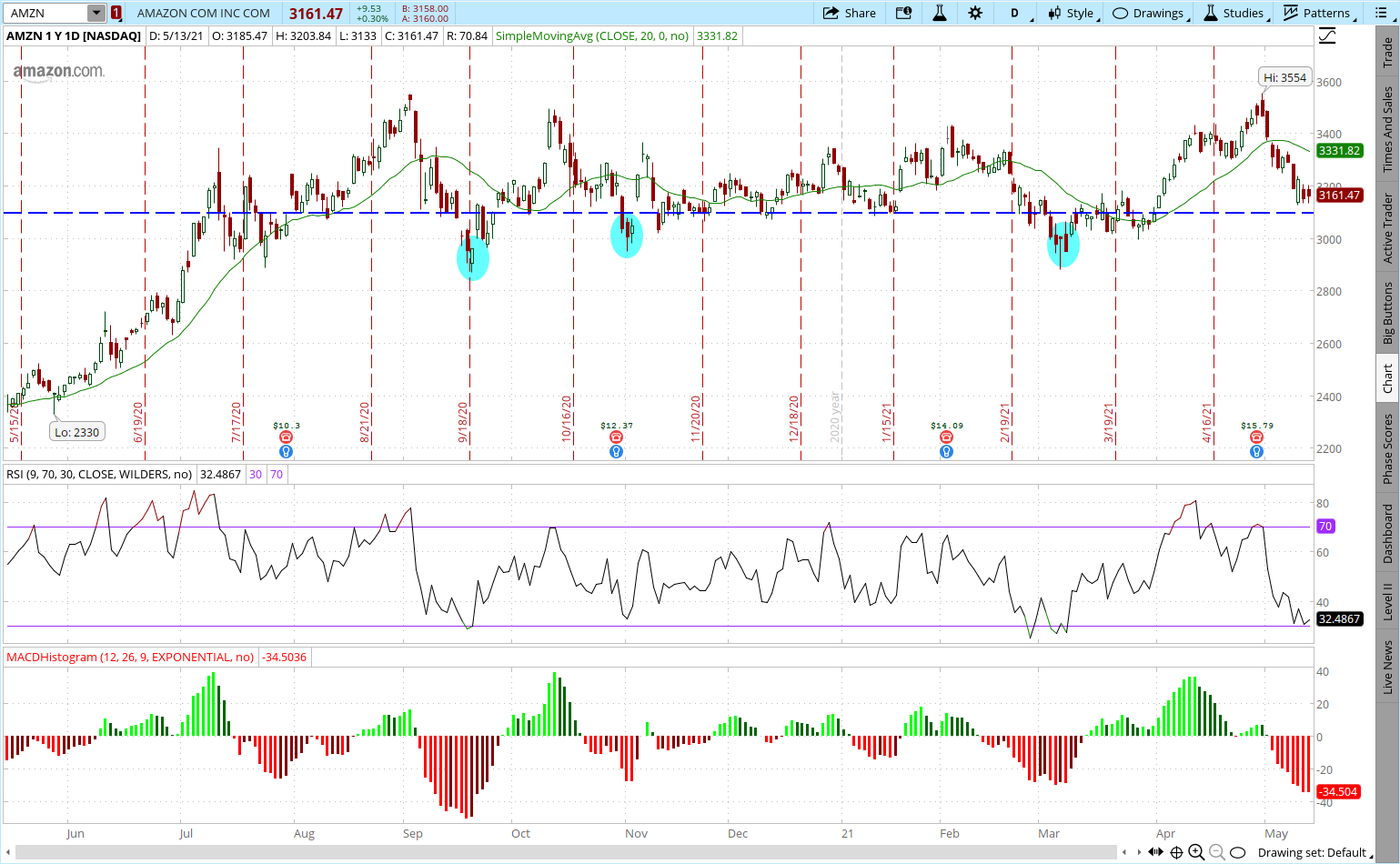Viewport: 1400px width, 864px height.
Task: Switch to the Active Trader side tab
Action: click(1387, 227)
